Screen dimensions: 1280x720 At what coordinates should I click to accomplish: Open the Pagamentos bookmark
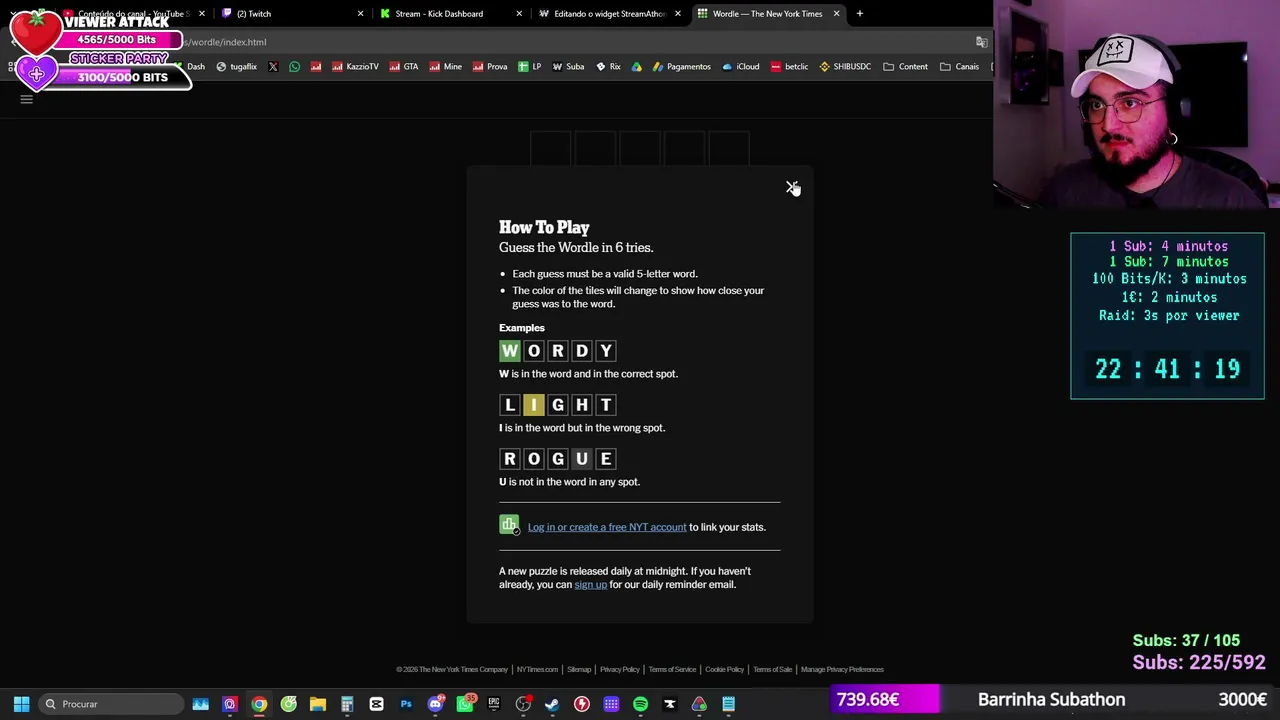(681, 67)
